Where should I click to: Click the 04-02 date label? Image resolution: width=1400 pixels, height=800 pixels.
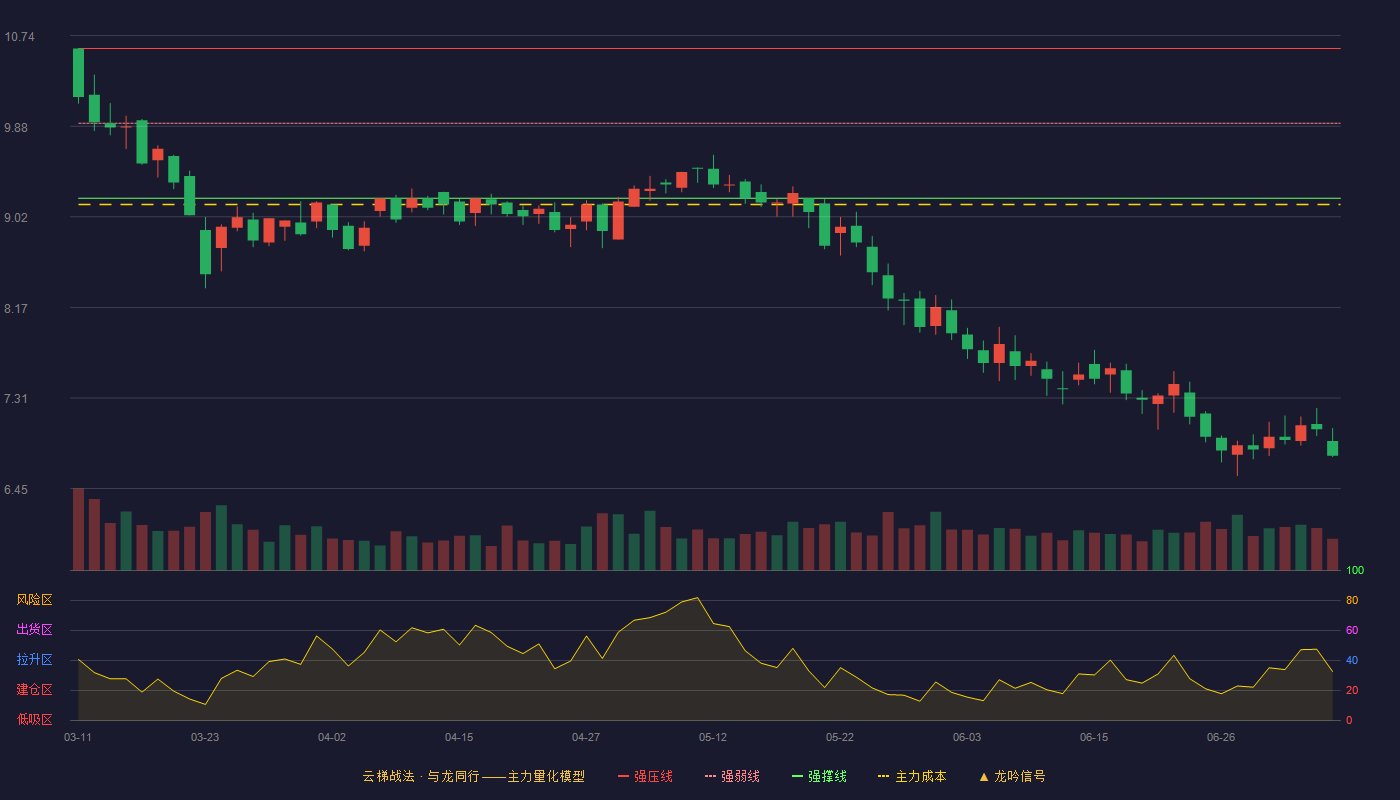[332, 737]
